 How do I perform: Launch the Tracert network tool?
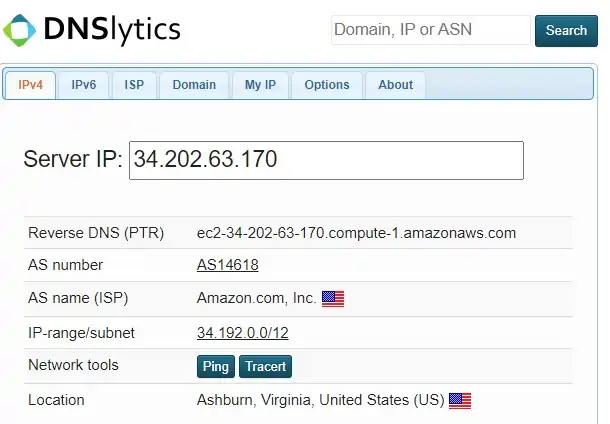point(267,366)
